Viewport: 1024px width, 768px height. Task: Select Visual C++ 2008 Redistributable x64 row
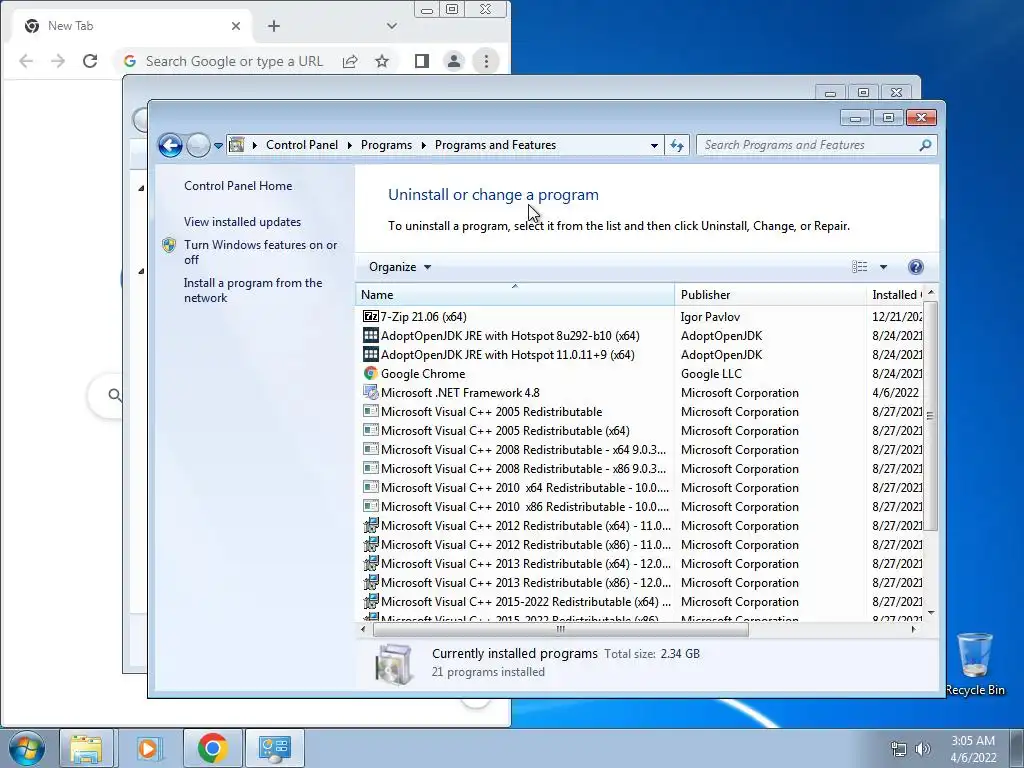pos(641,450)
